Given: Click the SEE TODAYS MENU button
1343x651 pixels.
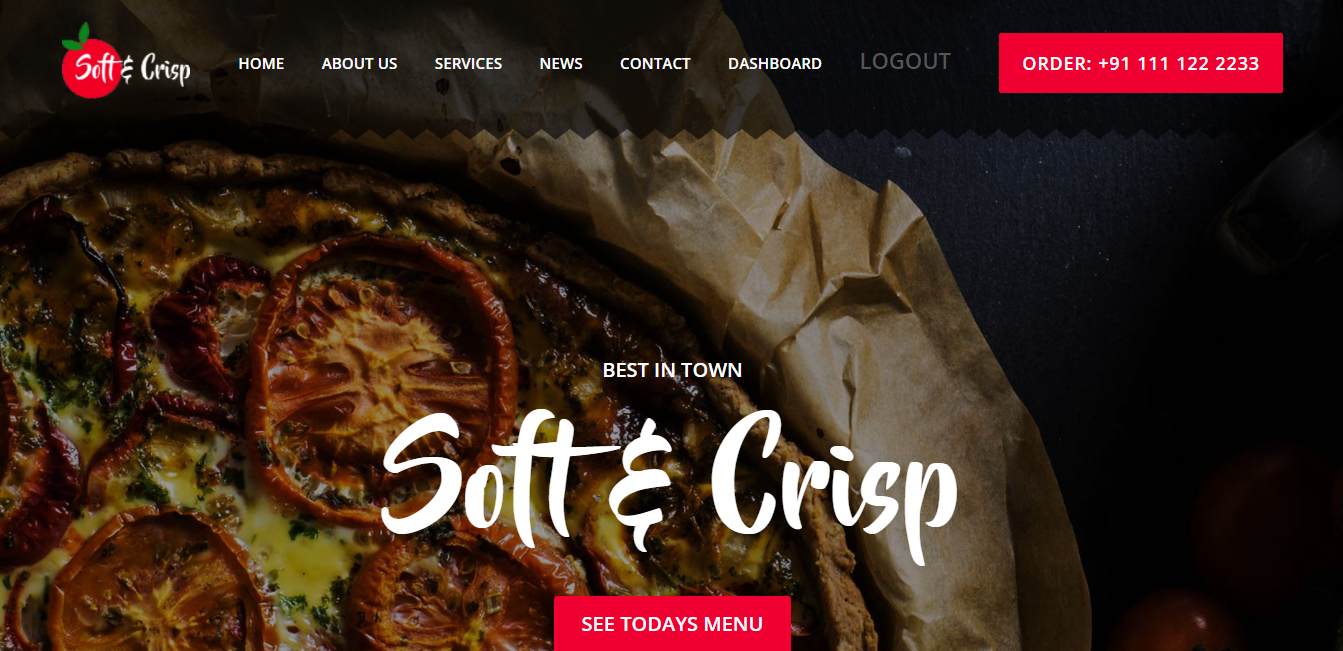Looking at the screenshot, I should pos(672,624).
